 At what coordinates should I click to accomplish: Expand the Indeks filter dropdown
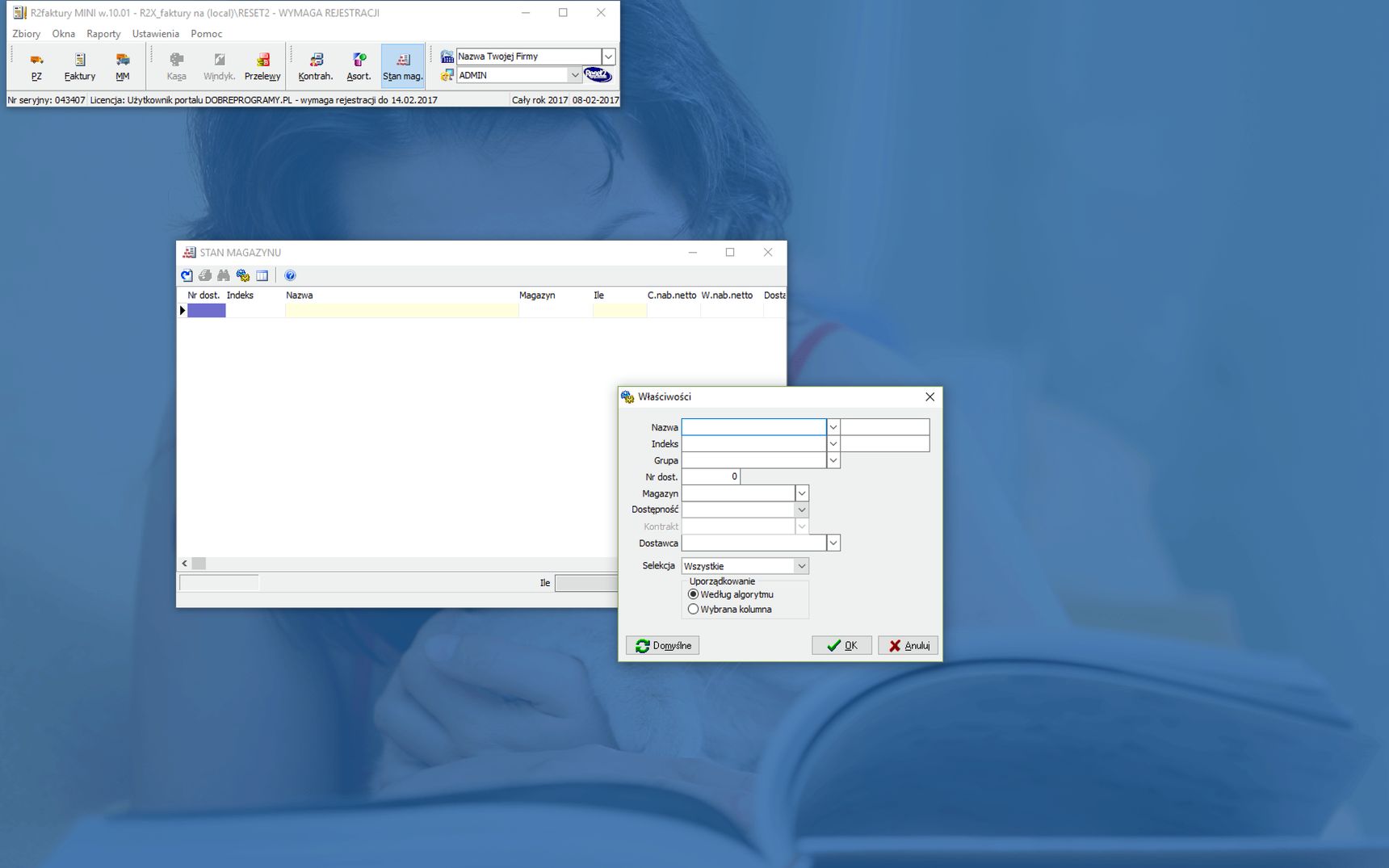[x=833, y=444]
